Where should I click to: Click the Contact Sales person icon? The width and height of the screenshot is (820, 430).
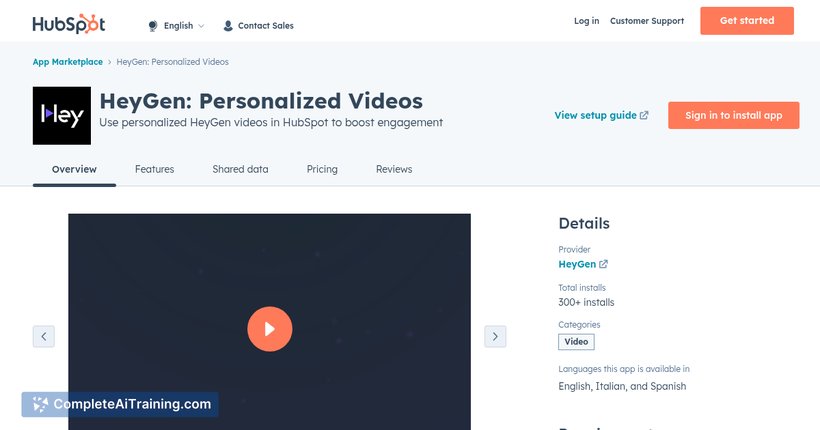click(x=228, y=26)
